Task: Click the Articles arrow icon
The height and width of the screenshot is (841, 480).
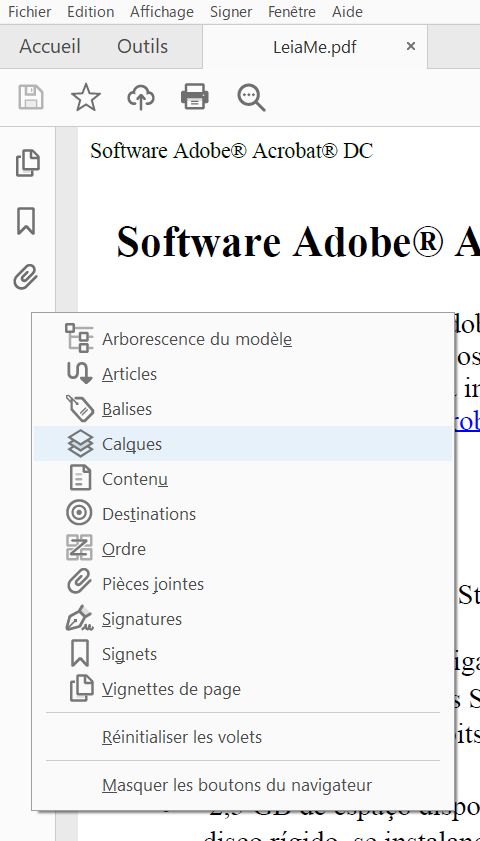Action: click(x=79, y=373)
